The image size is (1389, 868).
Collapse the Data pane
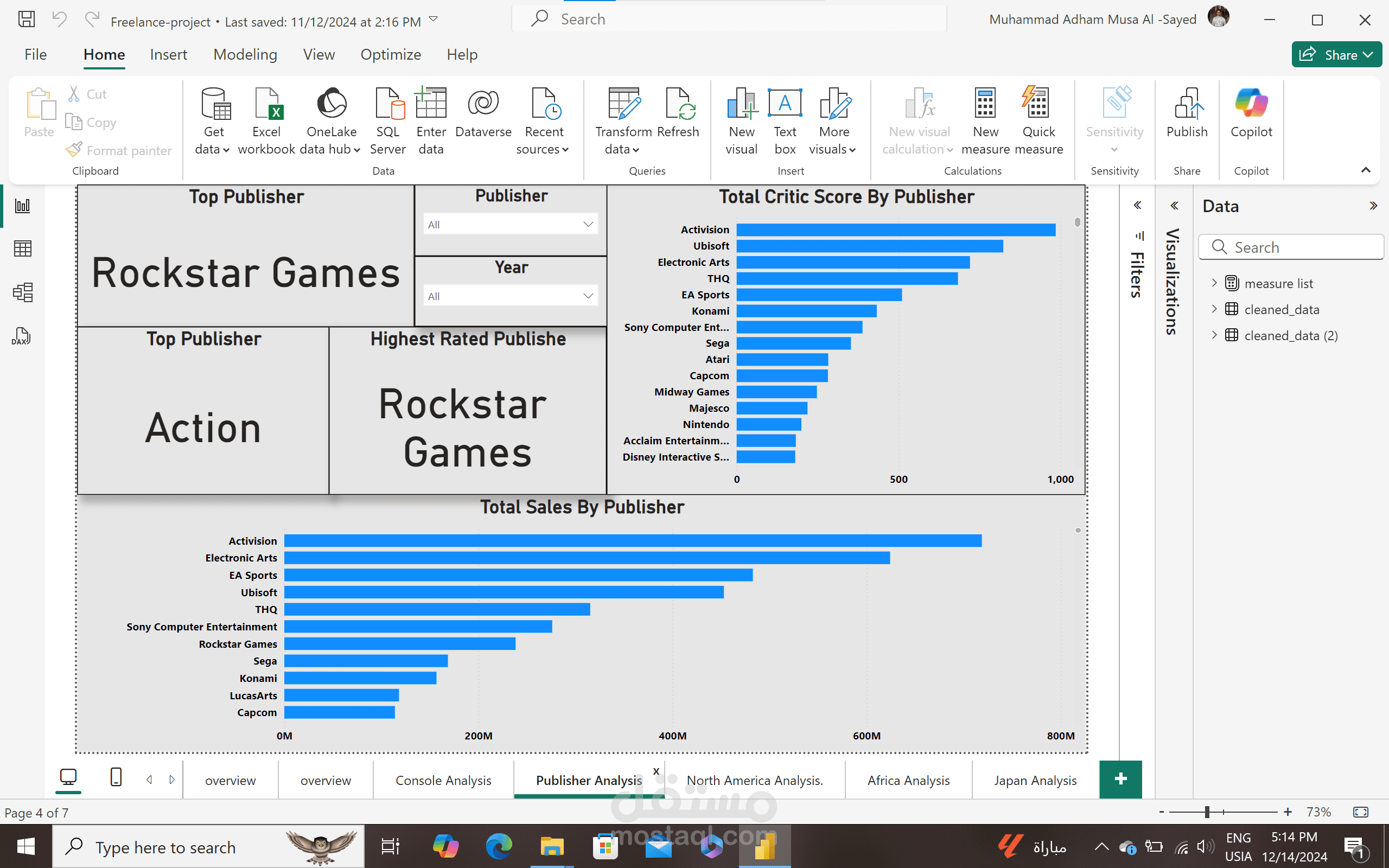tap(1373, 206)
